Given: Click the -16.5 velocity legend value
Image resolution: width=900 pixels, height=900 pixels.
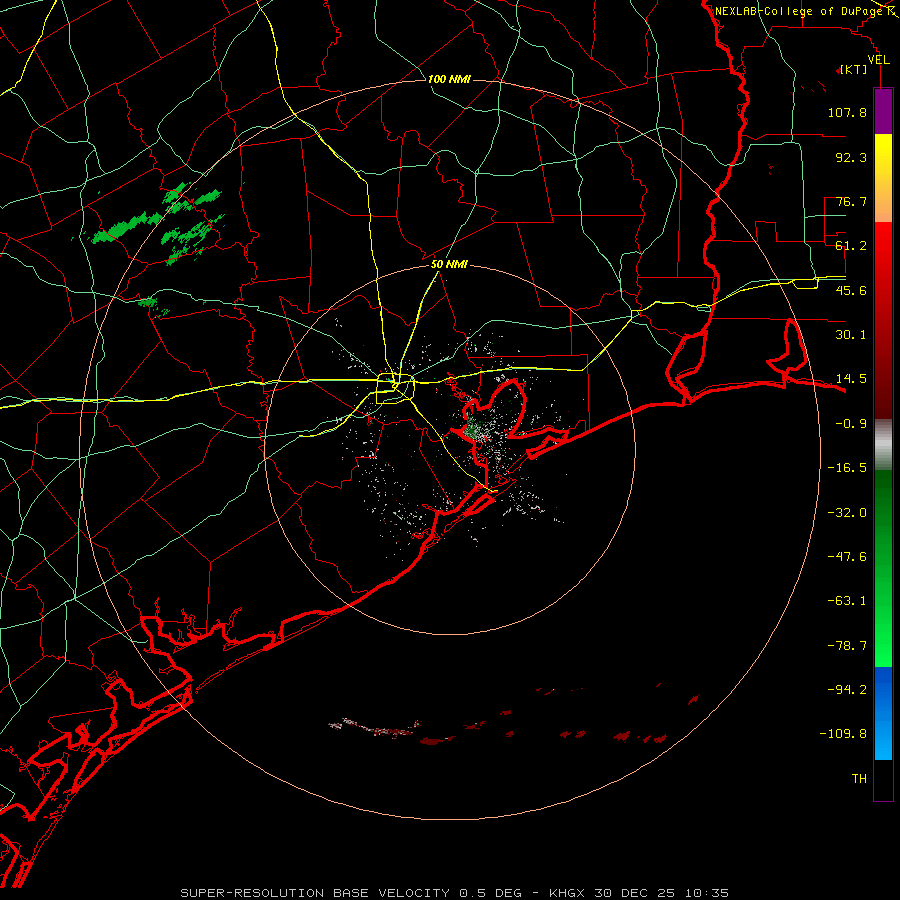Looking at the screenshot, I should pyautogui.click(x=847, y=468).
